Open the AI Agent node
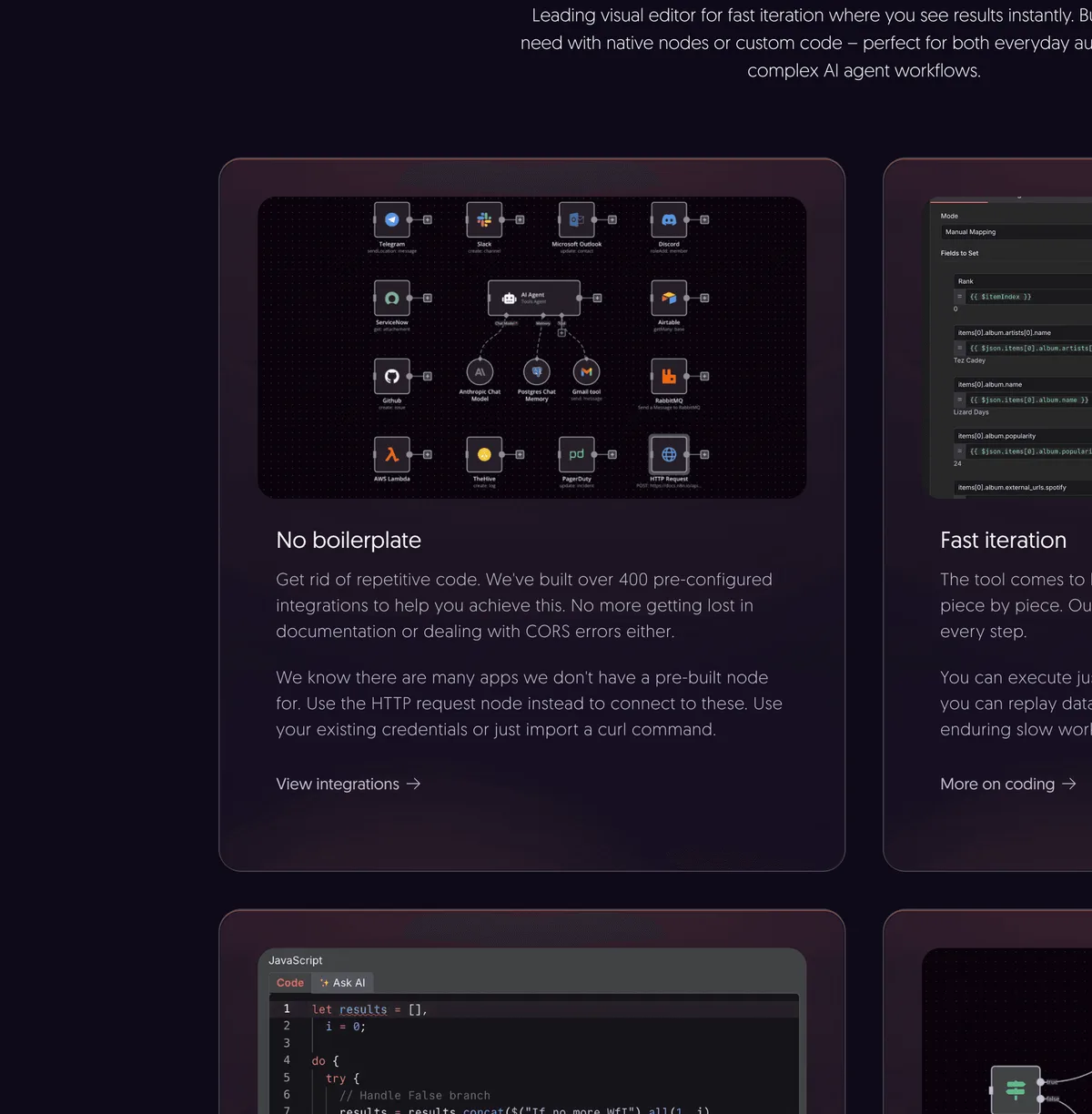The height and width of the screenshot is (1114, 1092). click(x=534, y=298)
